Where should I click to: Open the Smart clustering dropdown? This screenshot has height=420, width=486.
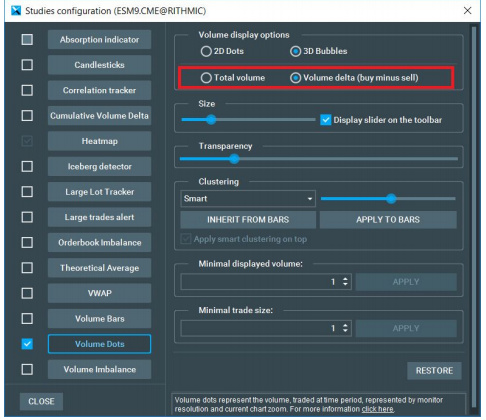click(x=248, y=199)
